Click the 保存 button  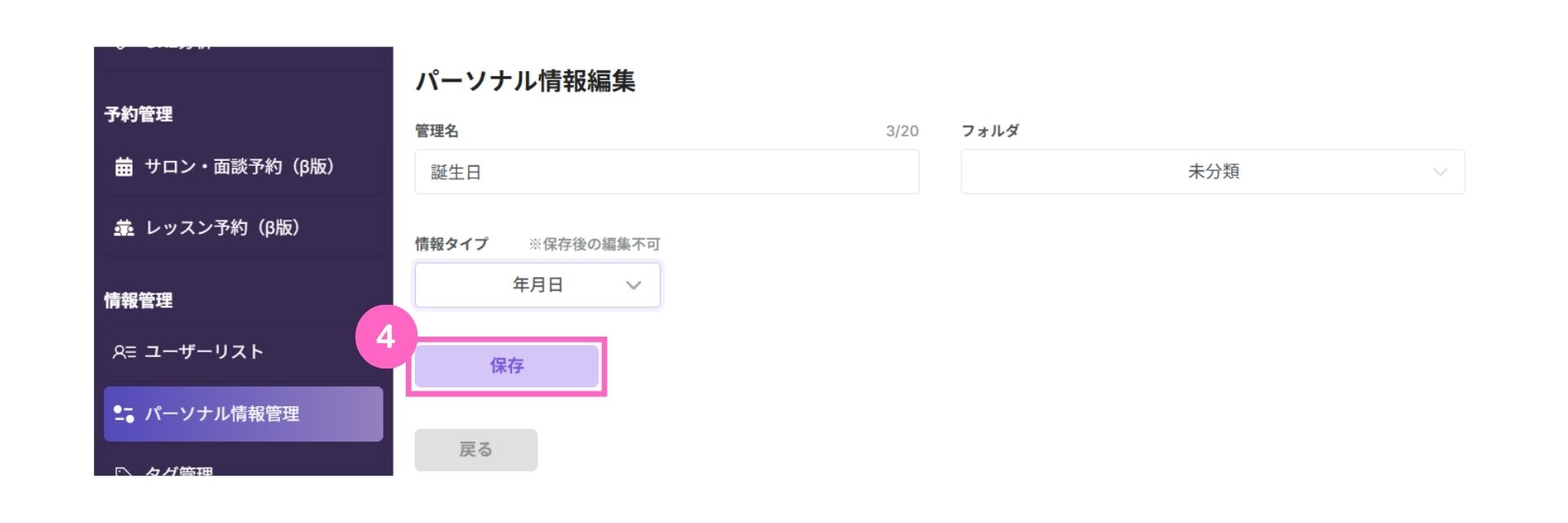pyautogui.click(x=506, y=366)
